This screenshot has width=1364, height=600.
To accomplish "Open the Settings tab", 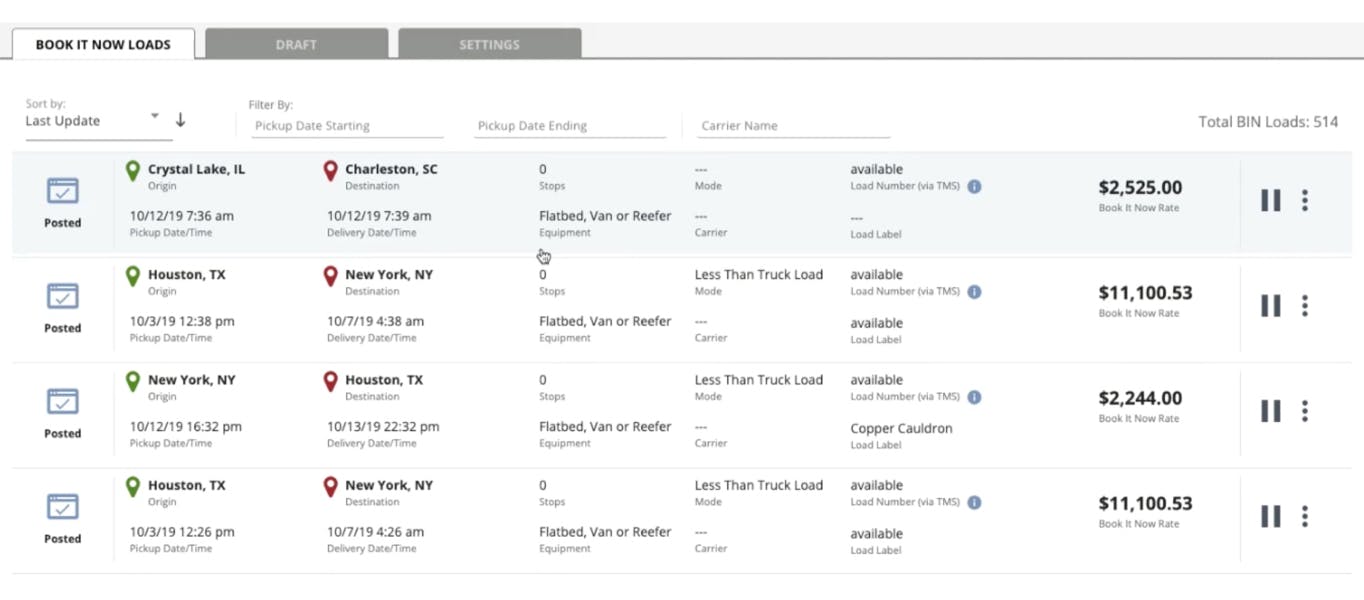I will pos(489,44).
